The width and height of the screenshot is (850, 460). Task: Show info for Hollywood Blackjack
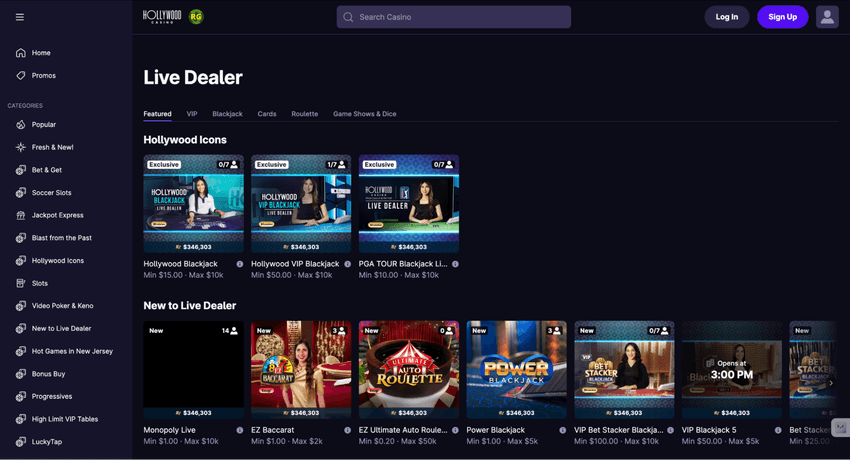coord(240,264)
